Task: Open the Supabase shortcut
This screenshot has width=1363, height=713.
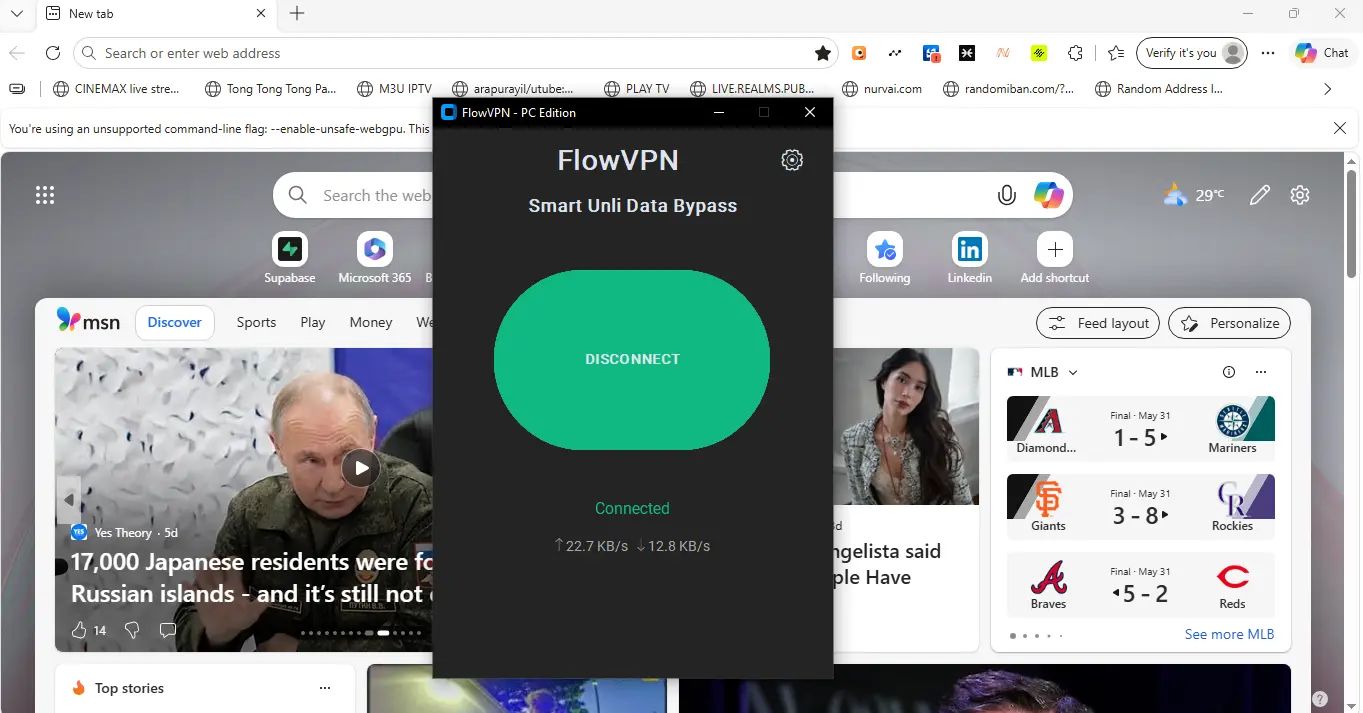Action: [290, 258]
